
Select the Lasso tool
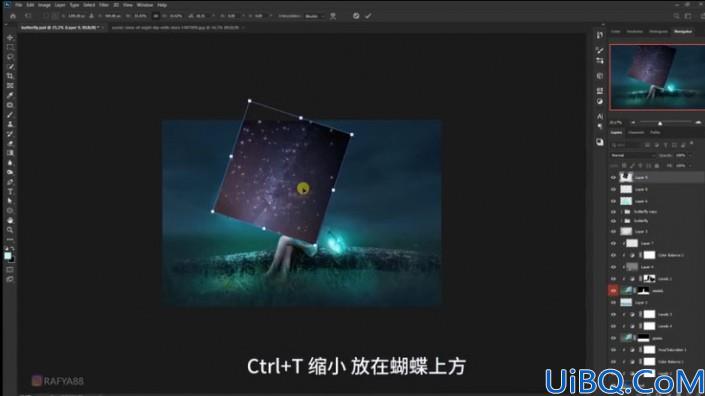point(10,57)
